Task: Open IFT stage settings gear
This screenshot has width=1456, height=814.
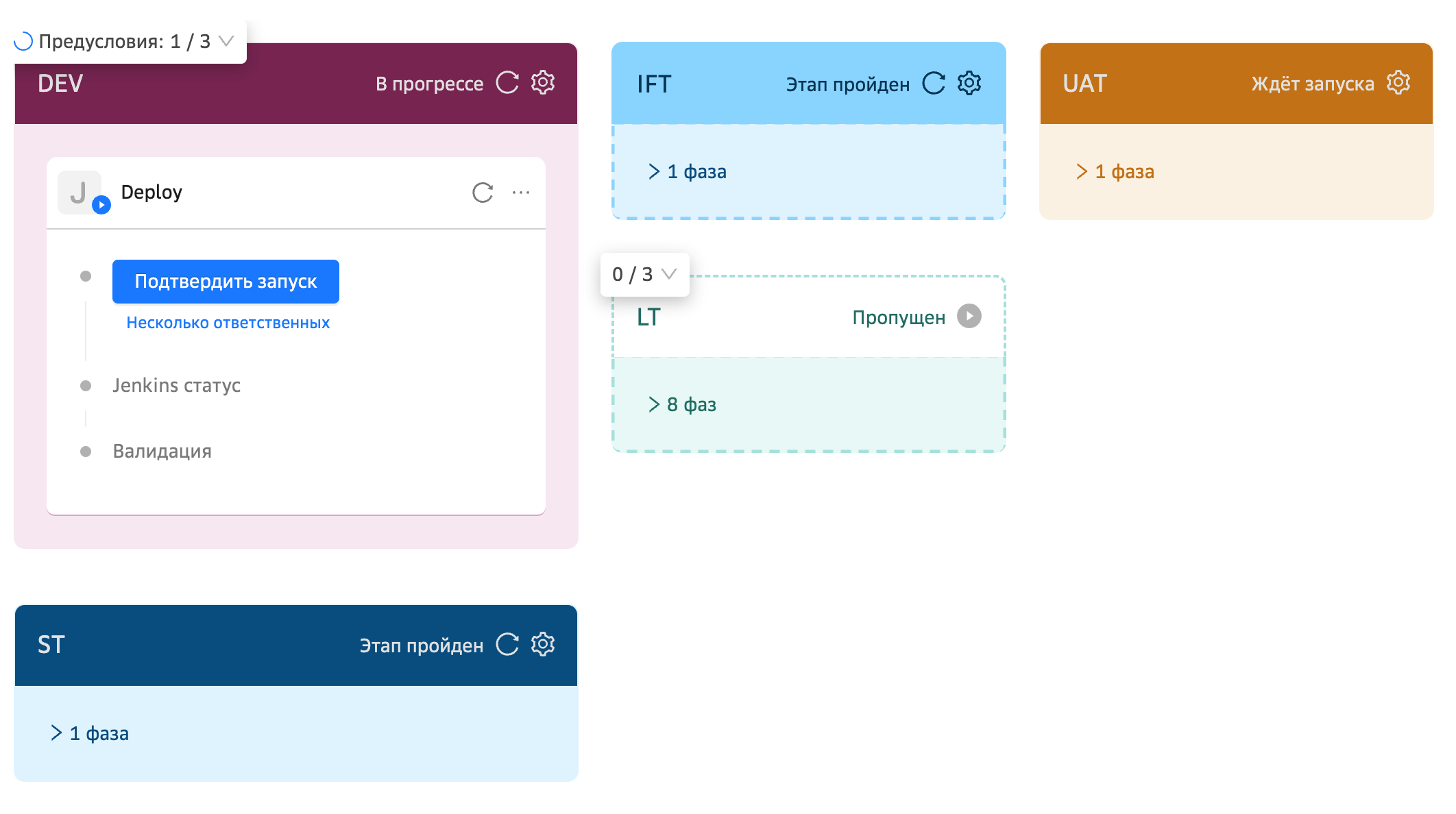Action: [x=969, y=84]
